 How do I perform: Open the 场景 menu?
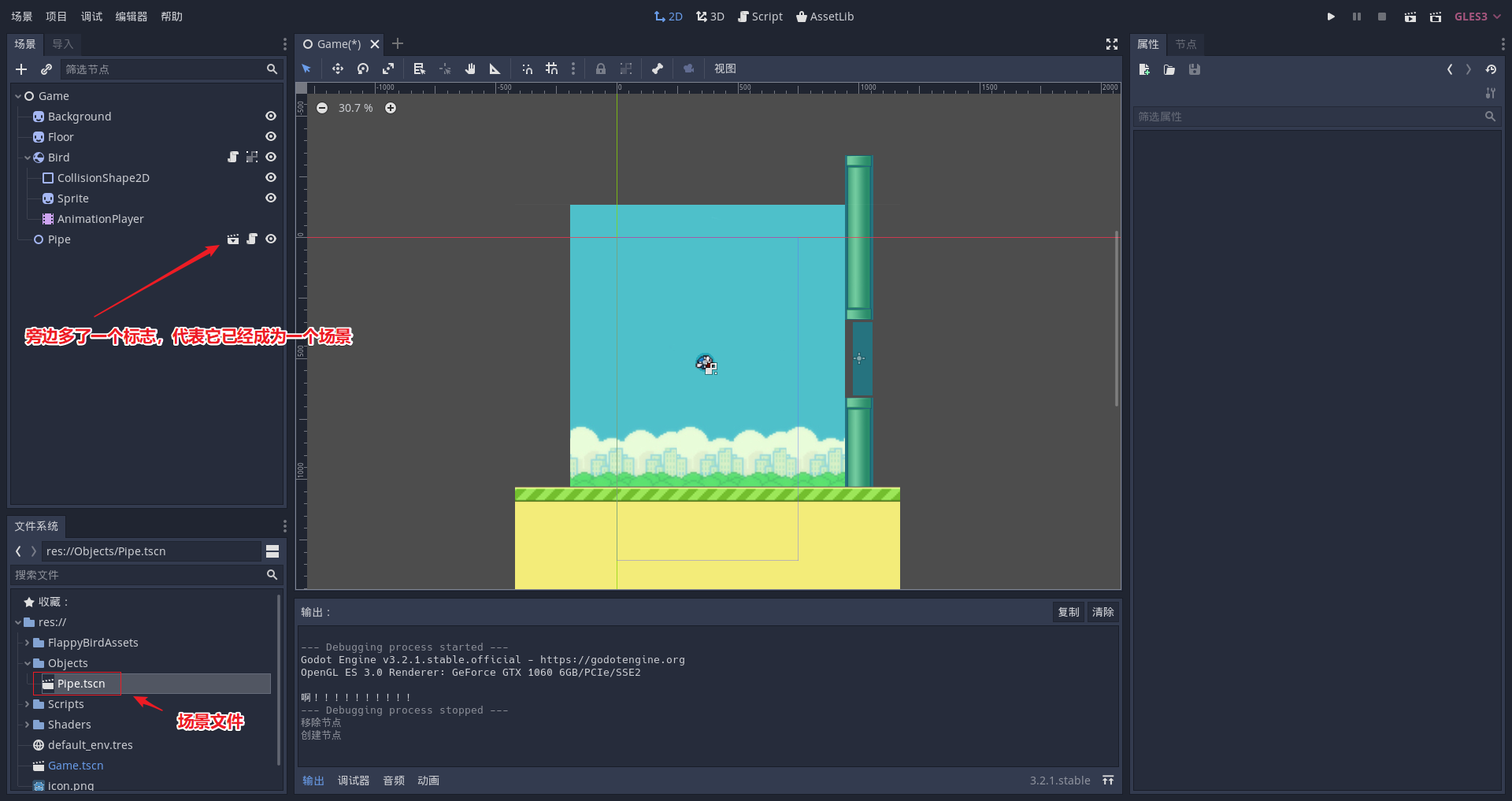click(x=22, y=17)
